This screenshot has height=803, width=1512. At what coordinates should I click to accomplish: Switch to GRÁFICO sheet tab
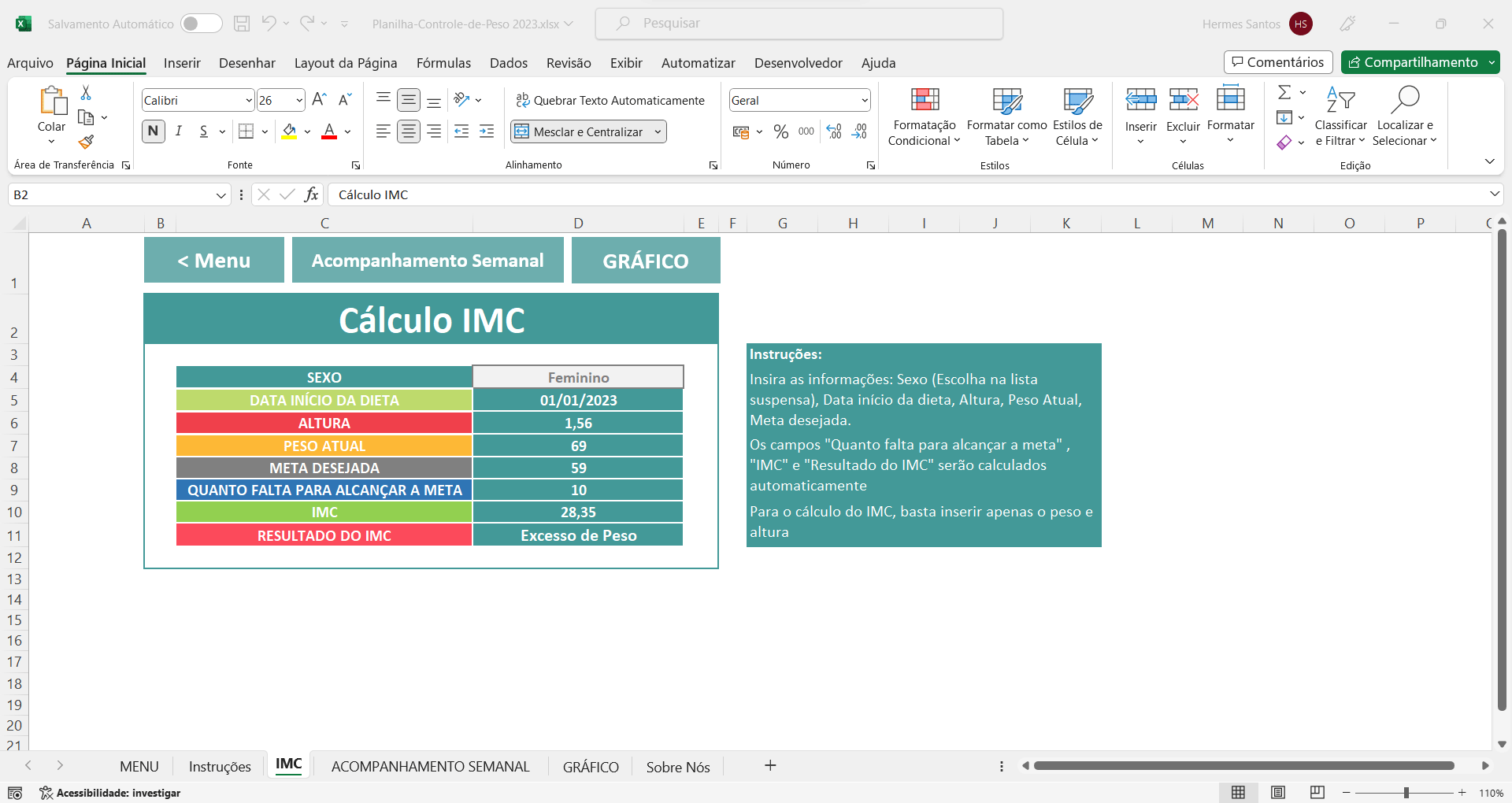(x=591, y=766)
